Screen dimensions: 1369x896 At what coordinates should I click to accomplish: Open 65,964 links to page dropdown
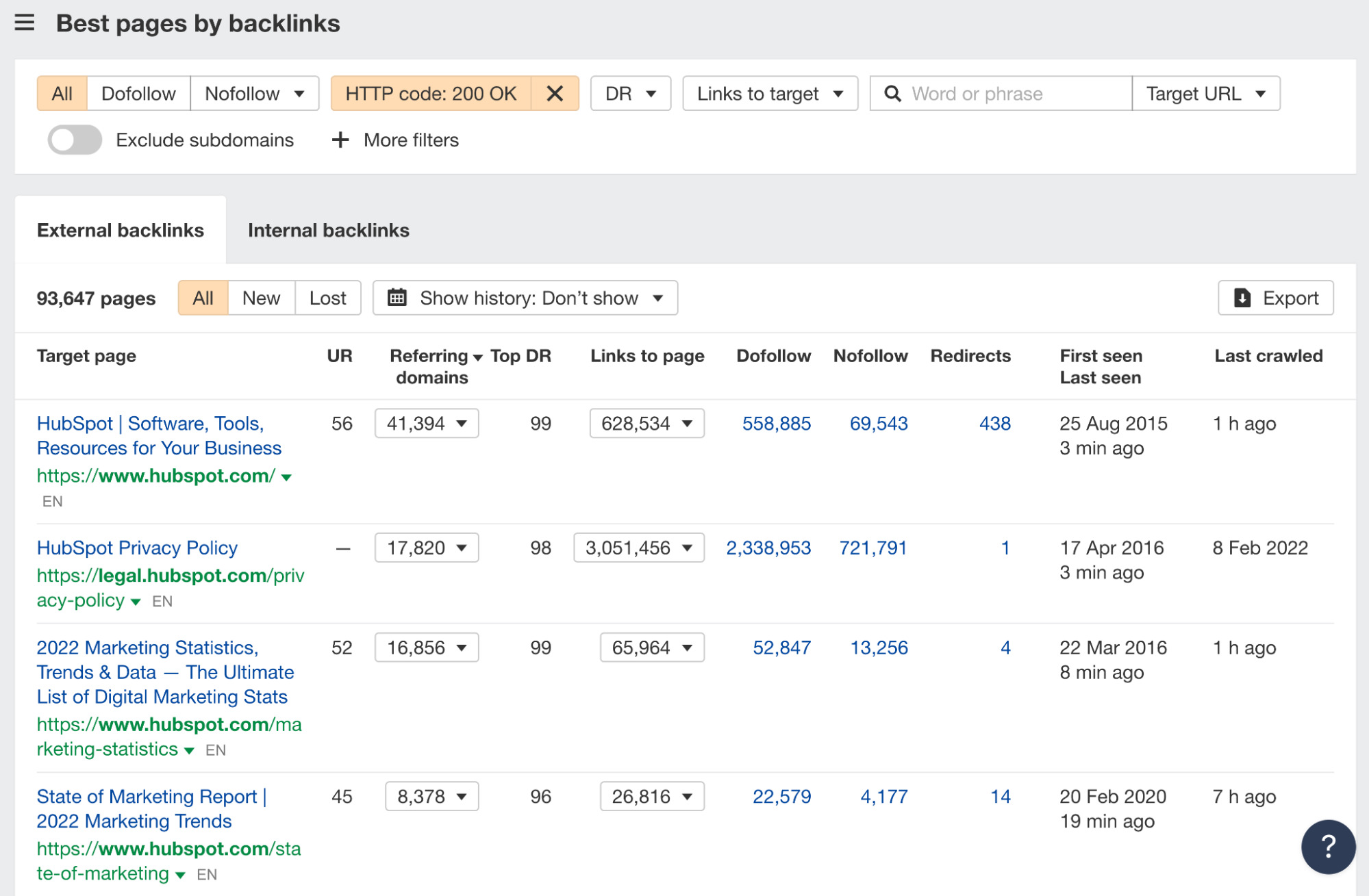[x=652, y=648]
